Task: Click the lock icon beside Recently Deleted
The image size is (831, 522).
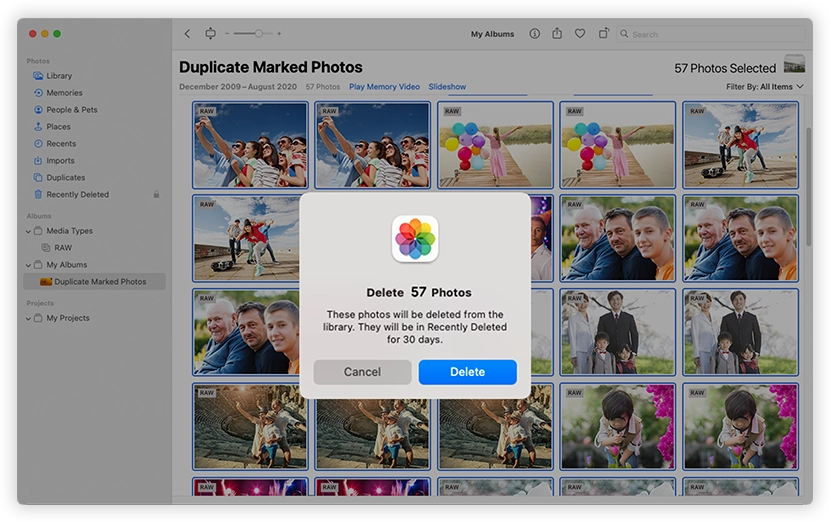Action: [156, 194]
